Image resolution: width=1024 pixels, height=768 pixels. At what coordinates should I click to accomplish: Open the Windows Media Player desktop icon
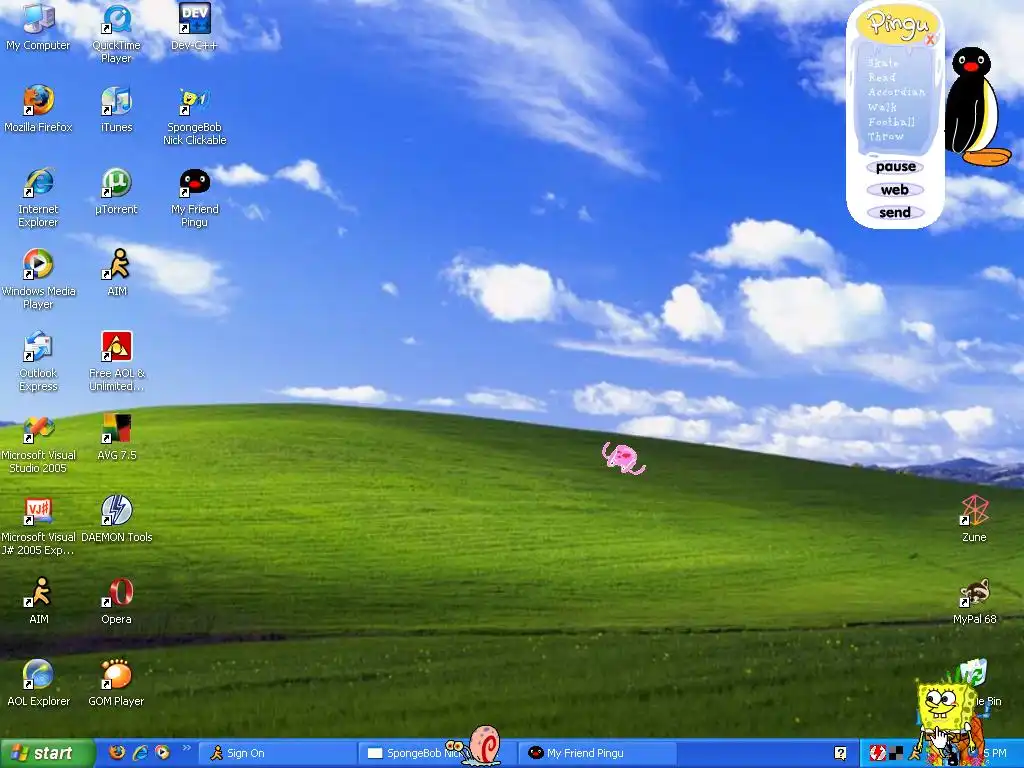38,279
